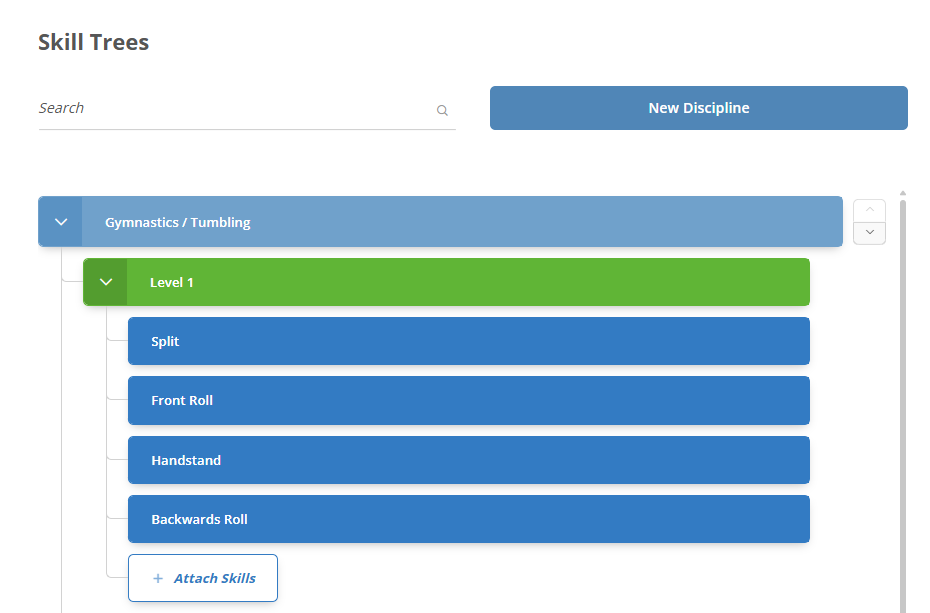Viewport: 930px width, 613px height.
Task: Click the Skill Trees heading
Action: coord(94,42)
